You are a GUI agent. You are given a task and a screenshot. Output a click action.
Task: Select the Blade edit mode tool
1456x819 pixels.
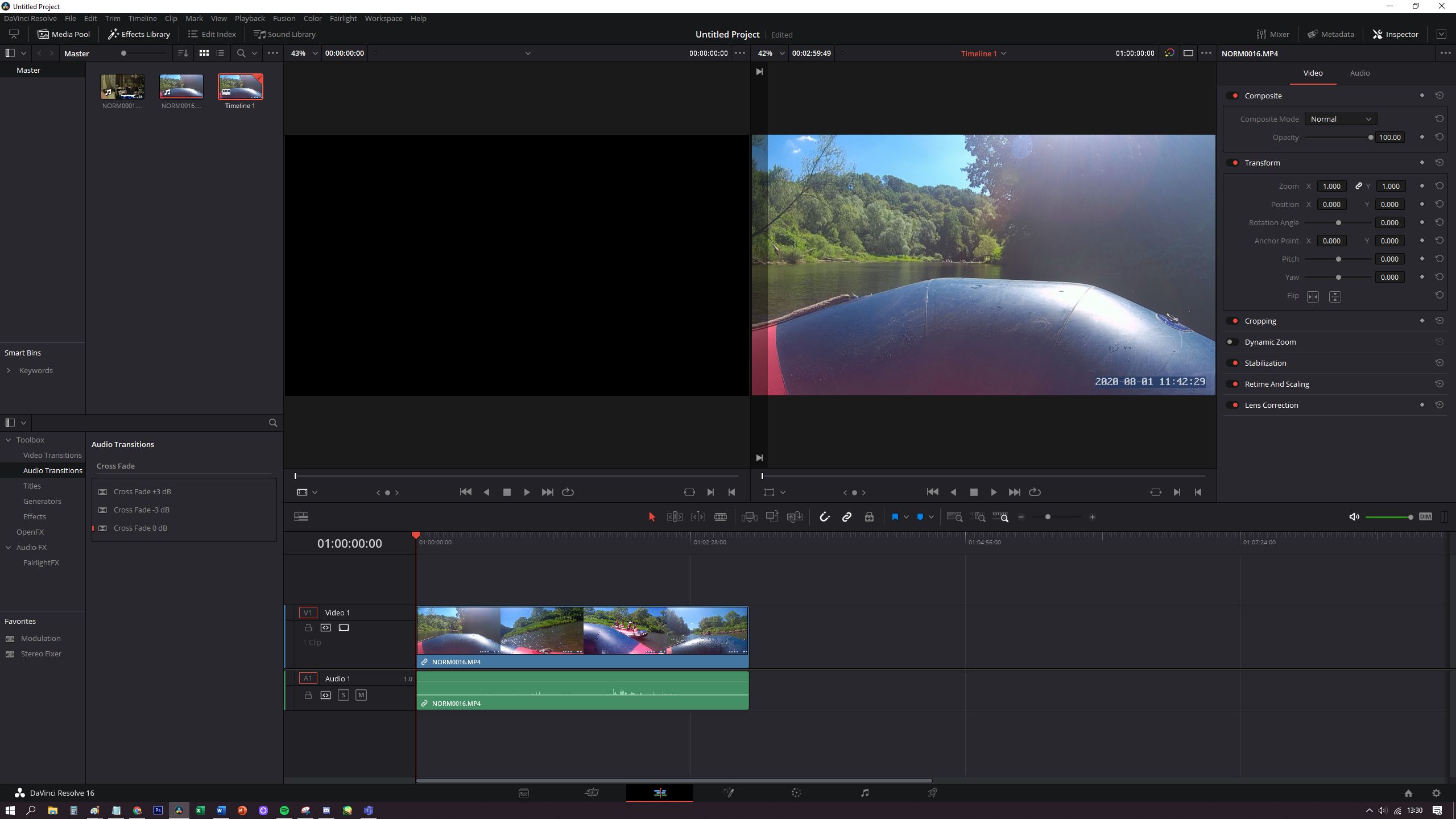[x=720, y=517]
